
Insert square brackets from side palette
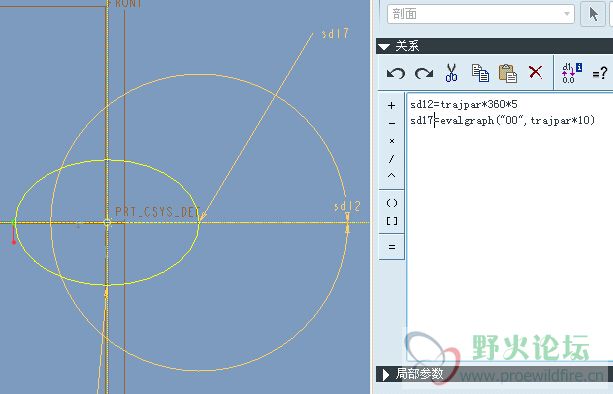(x=391, y=221)
